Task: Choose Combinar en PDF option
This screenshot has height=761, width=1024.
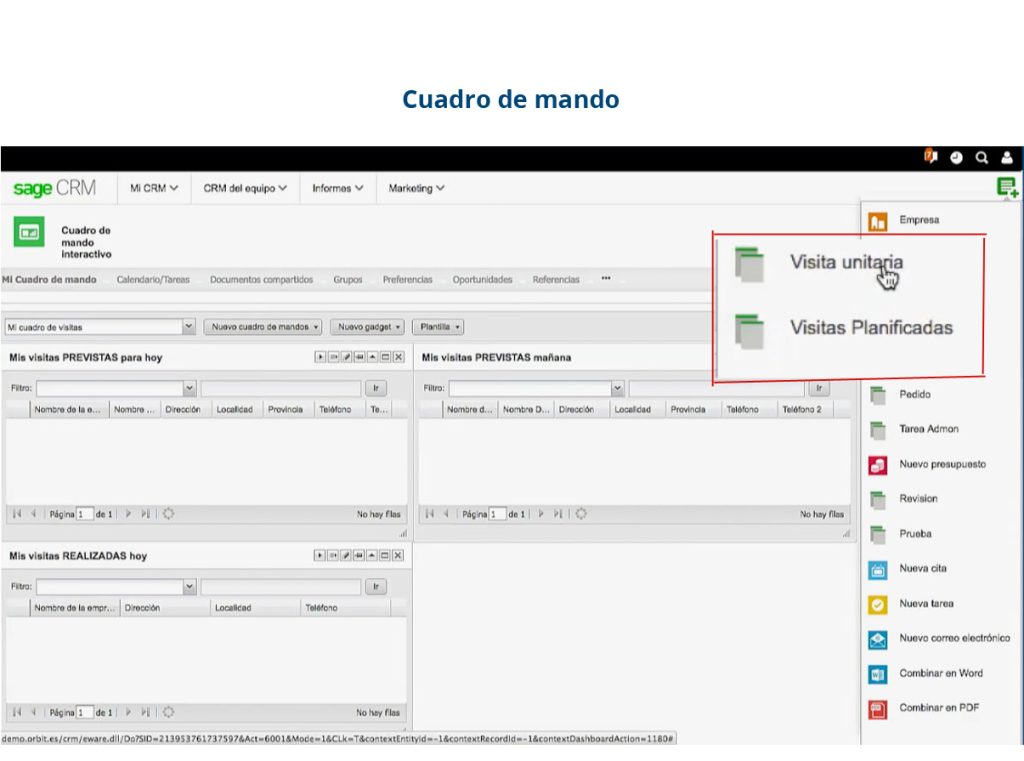Action: [x=938, y=708]
